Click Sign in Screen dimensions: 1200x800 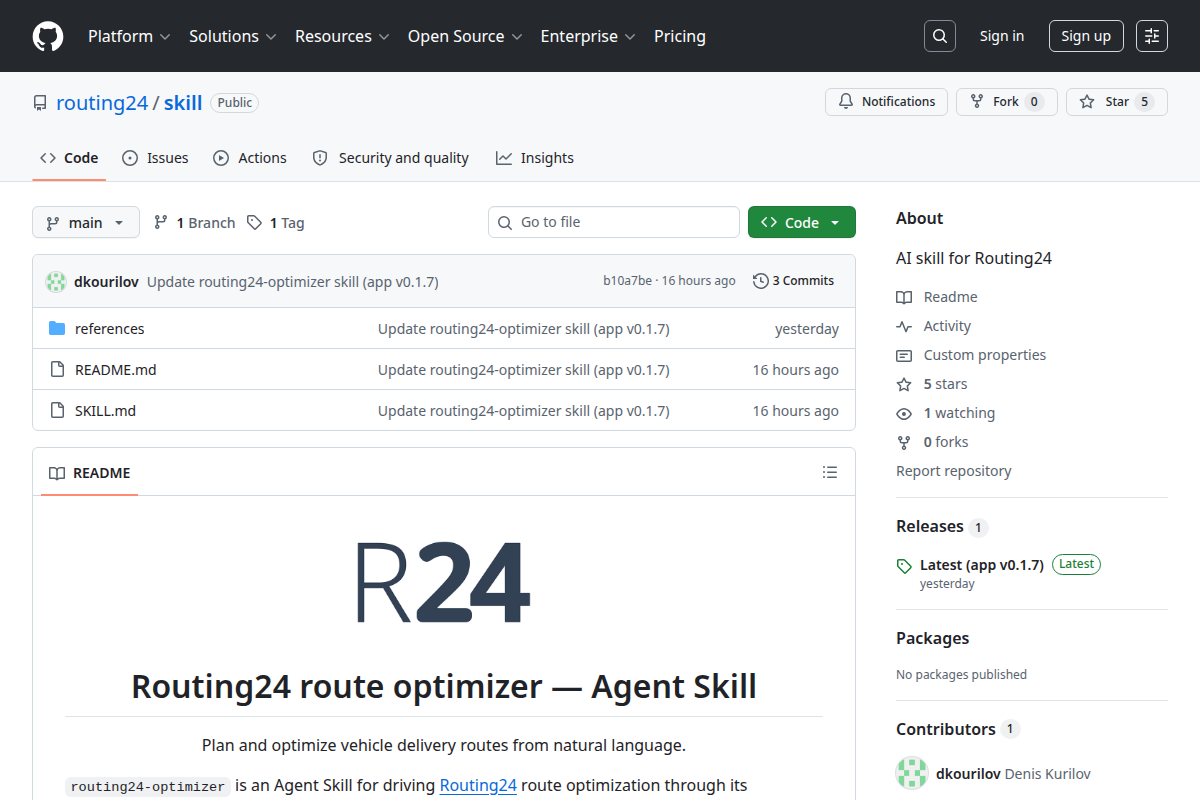coord(1002,36)
